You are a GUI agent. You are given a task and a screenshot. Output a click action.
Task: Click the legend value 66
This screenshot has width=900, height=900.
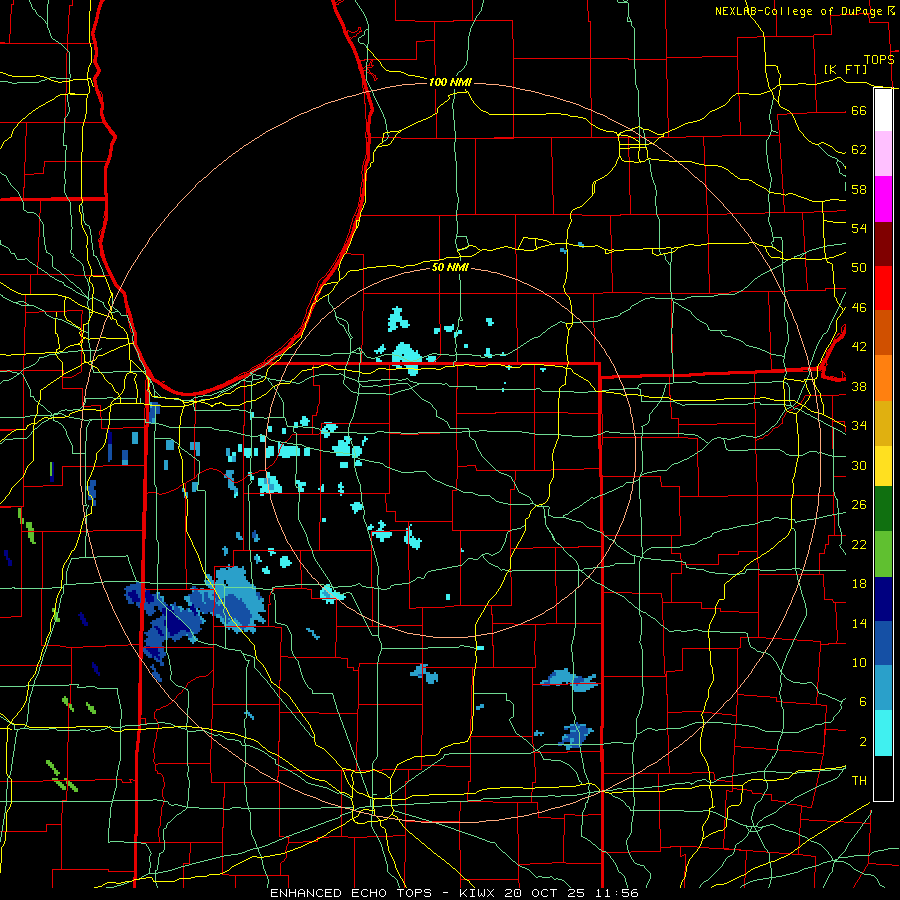(859, 110)
